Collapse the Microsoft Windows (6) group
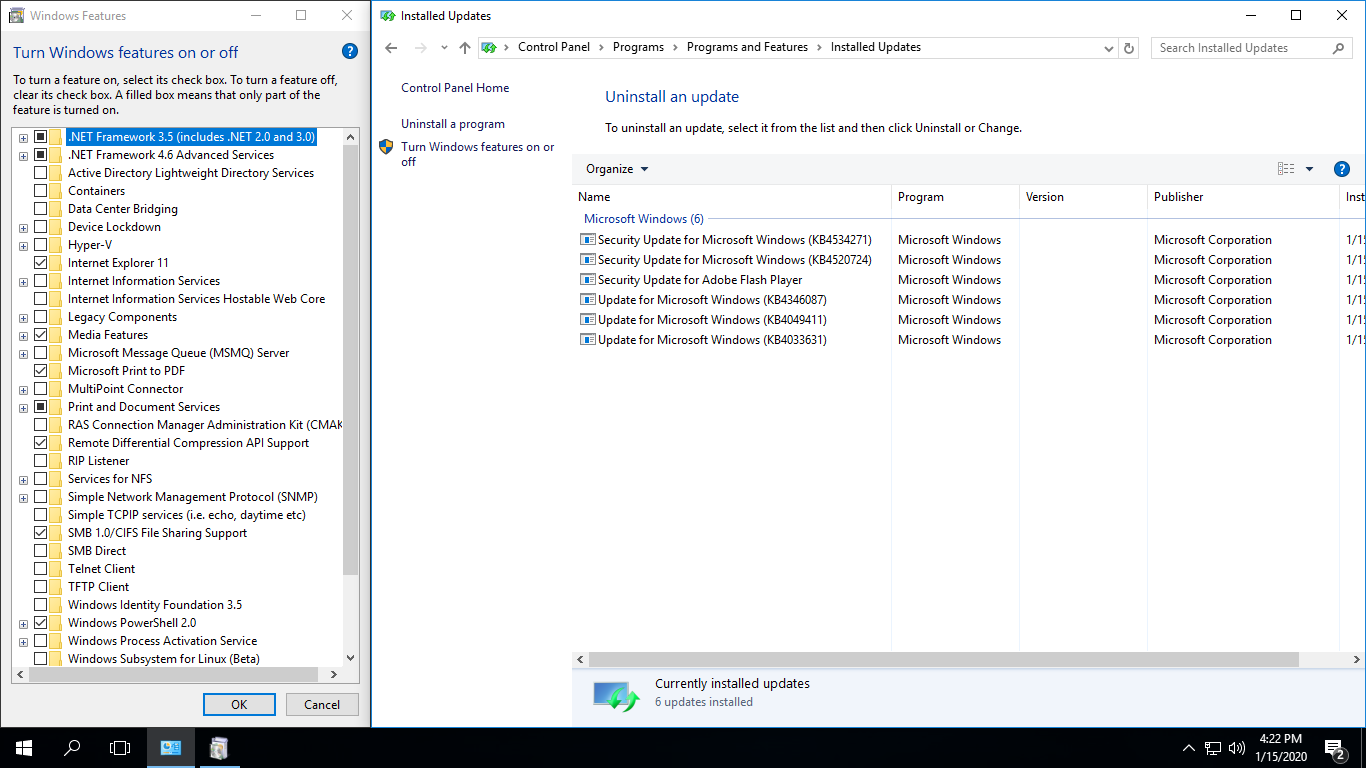 click(644, 219)
